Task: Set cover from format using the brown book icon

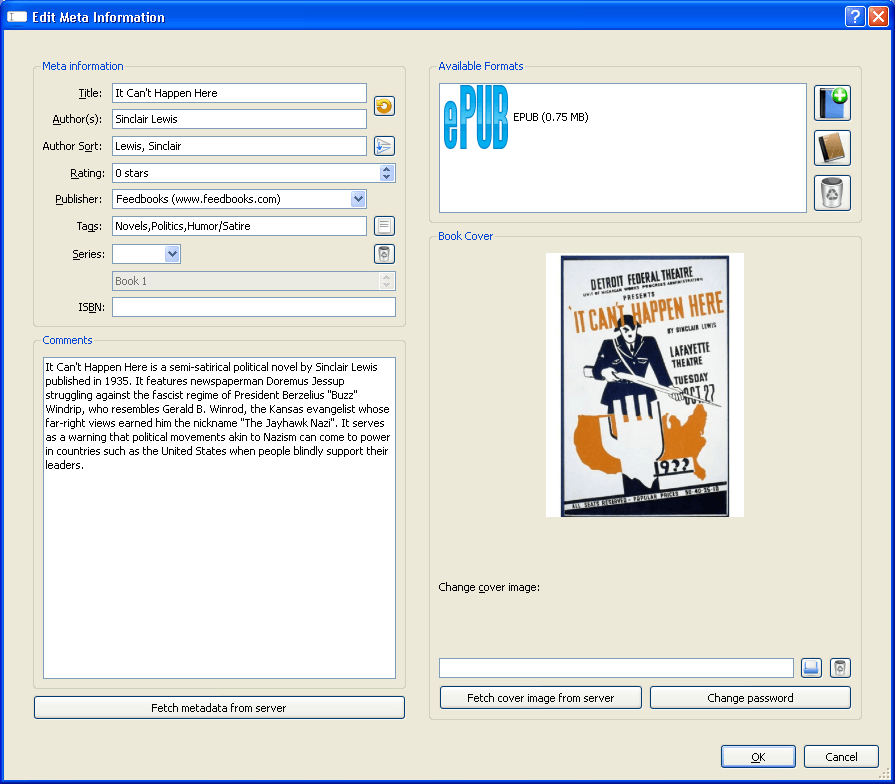Action: (x=832, y=148)
